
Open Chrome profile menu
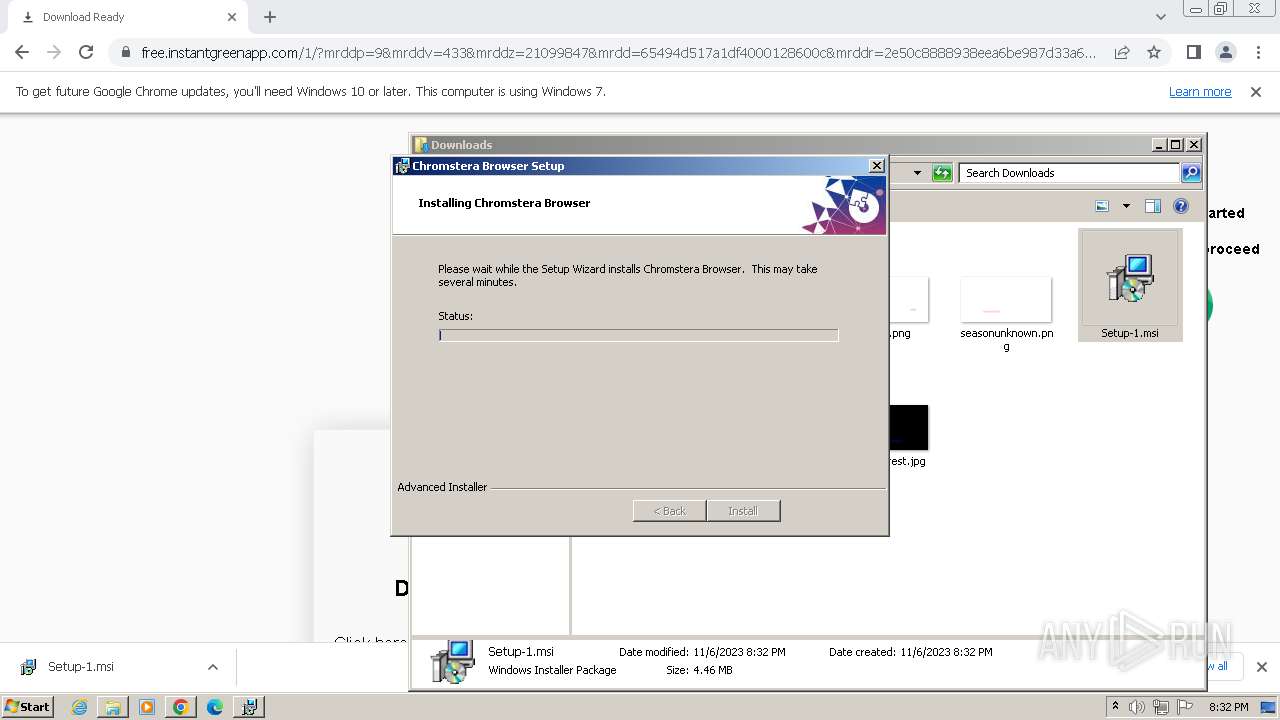point(1225,52)
